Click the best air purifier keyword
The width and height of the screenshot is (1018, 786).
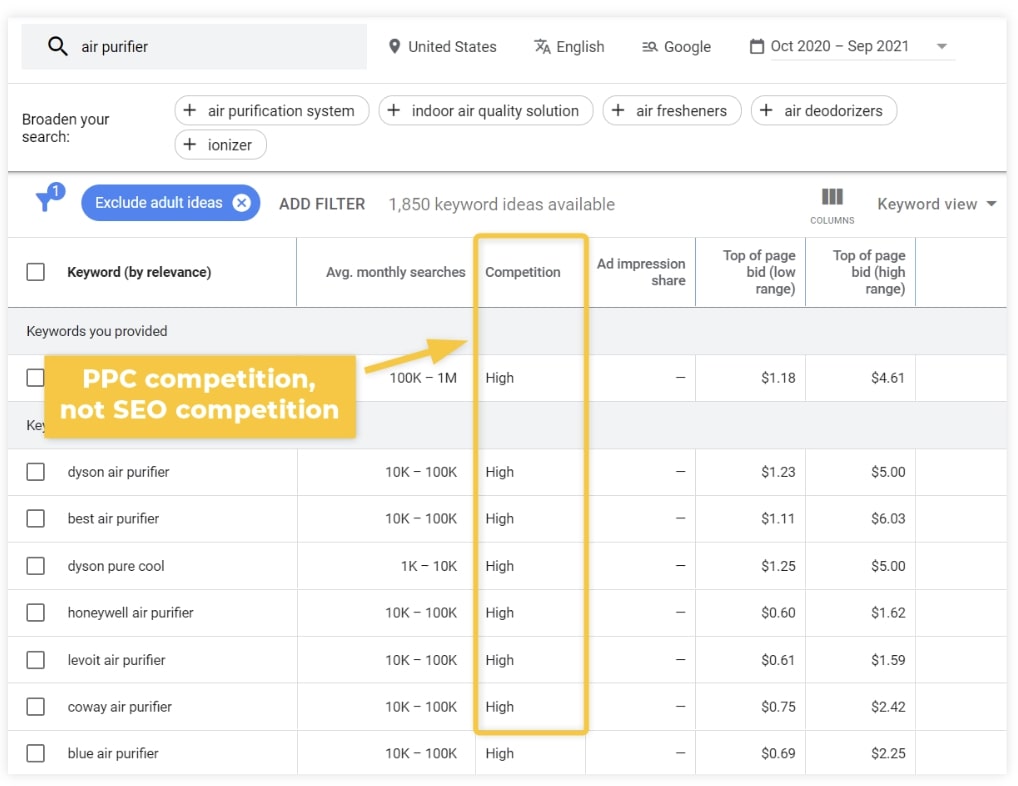(113, 519)
